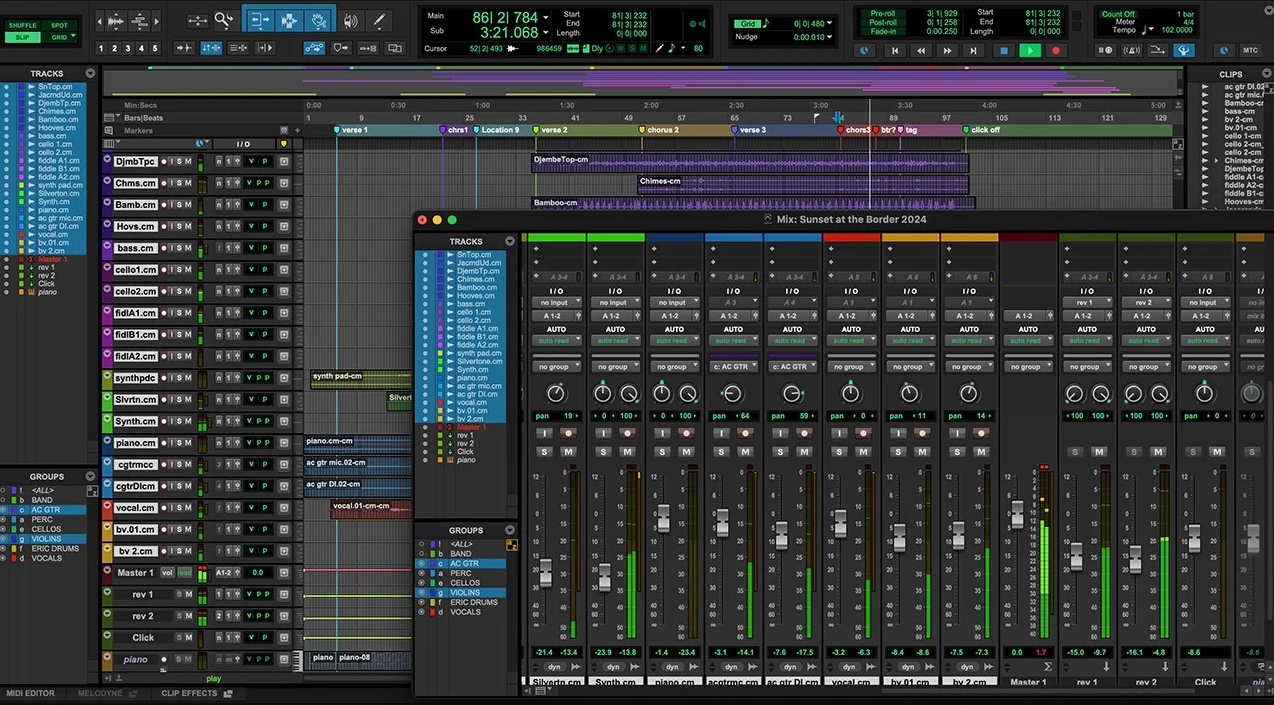Open the Groups list menu in the Mix window
Screen dimensions: 1274x705
[510, 530]
